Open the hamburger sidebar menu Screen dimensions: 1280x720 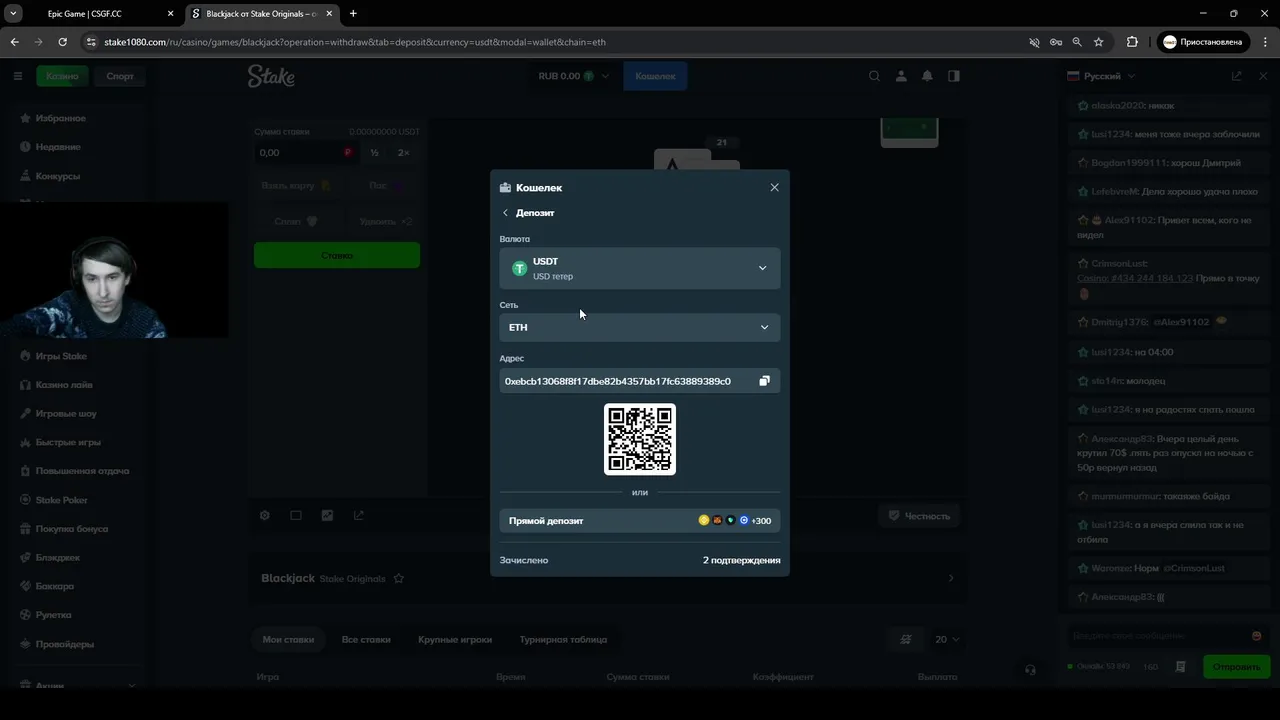17,76
